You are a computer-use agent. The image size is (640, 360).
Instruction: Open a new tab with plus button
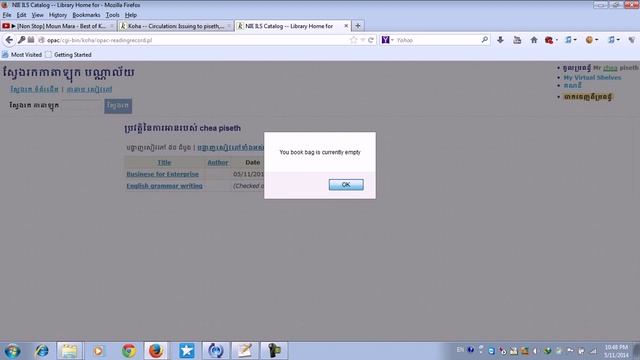coord(358,26)
